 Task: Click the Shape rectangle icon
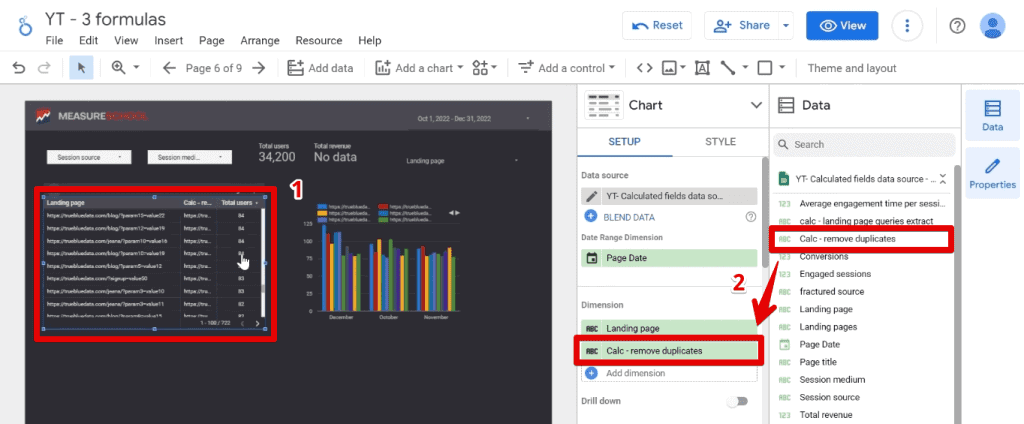click(x=765, y=68)
